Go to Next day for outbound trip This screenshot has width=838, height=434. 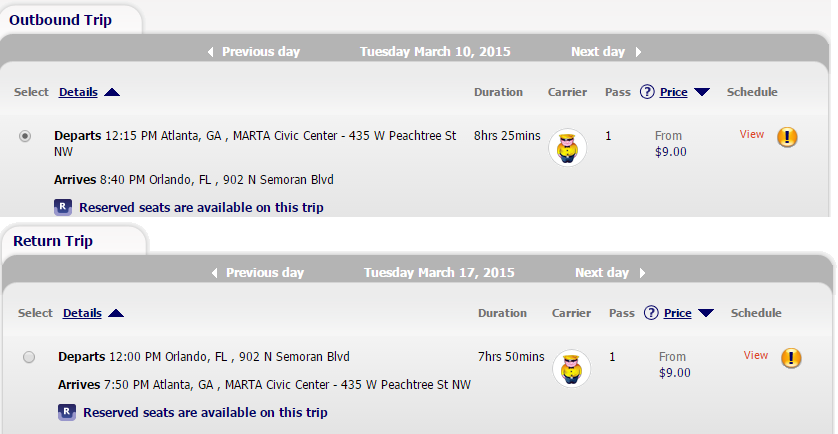click(x=606, y=52)
